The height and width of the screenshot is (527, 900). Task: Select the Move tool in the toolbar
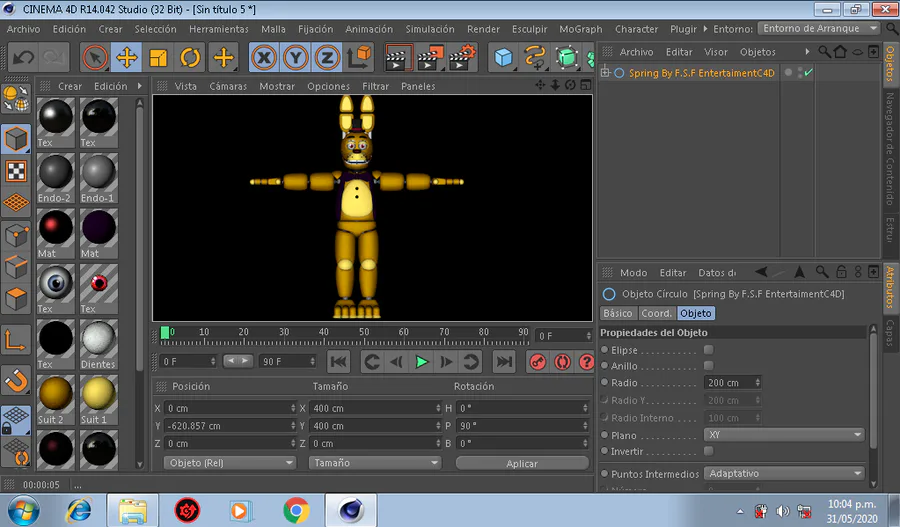pyautogui.click(x=127, y=58)
